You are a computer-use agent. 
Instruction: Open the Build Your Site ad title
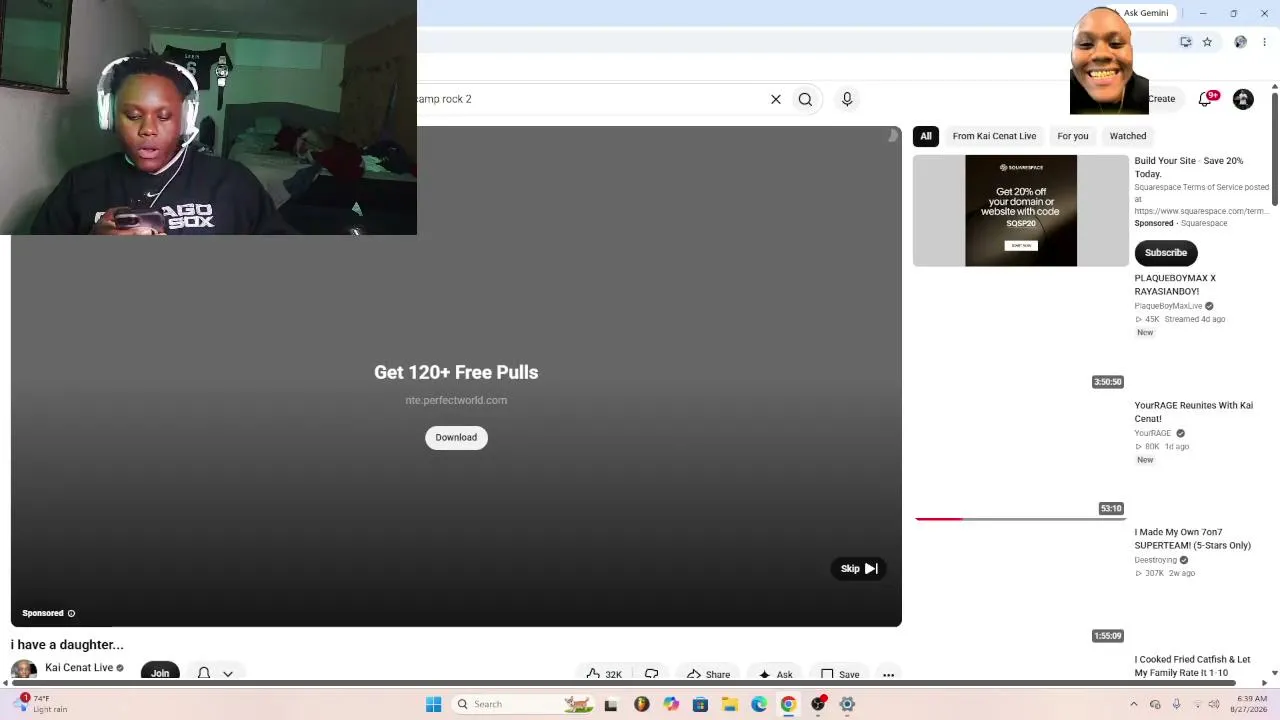[1189, 167]
